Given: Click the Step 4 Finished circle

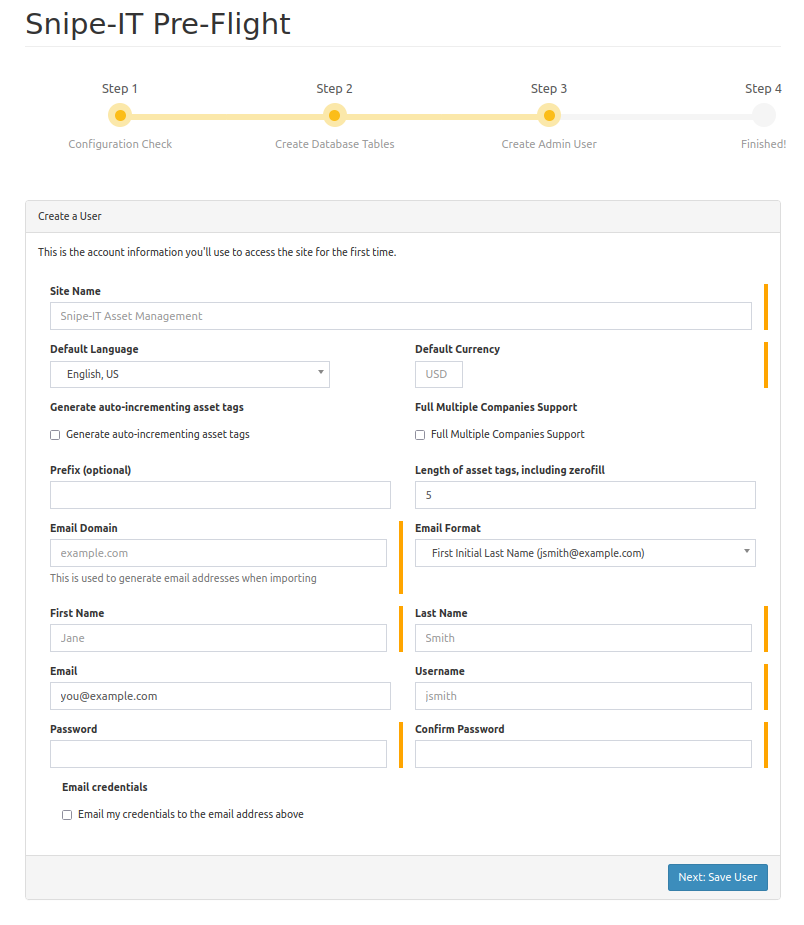Looking at the screenshot, I should [763, 116].
